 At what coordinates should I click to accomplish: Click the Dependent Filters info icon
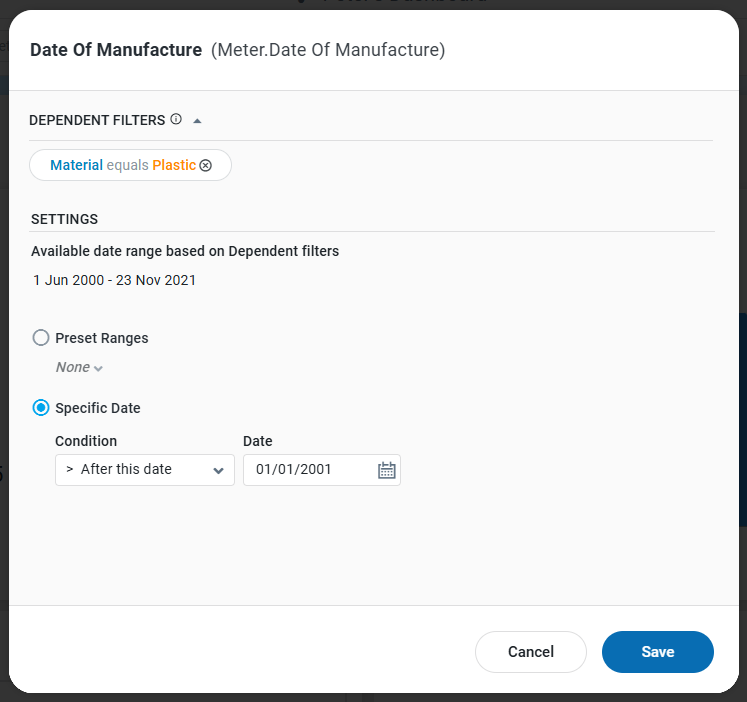(x=176, y=119)
